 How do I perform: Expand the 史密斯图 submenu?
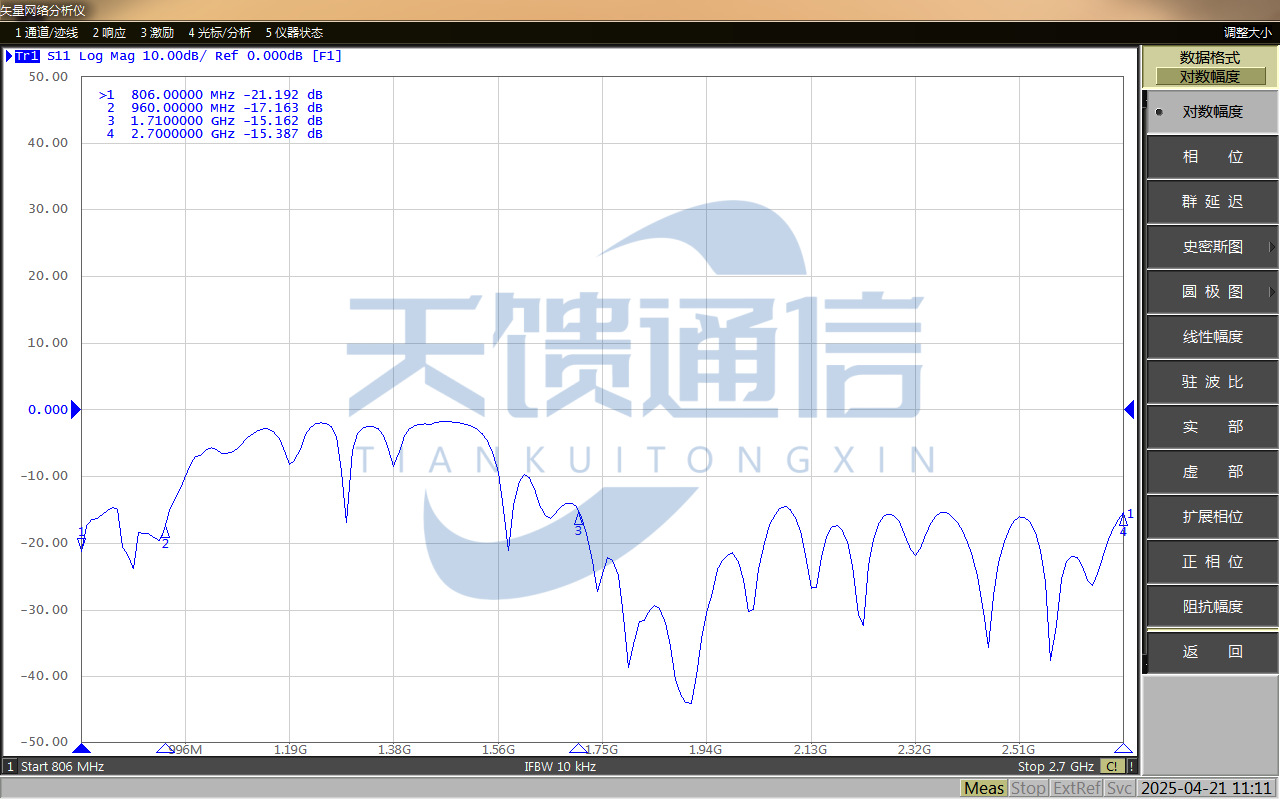(x=1211, y=247)
